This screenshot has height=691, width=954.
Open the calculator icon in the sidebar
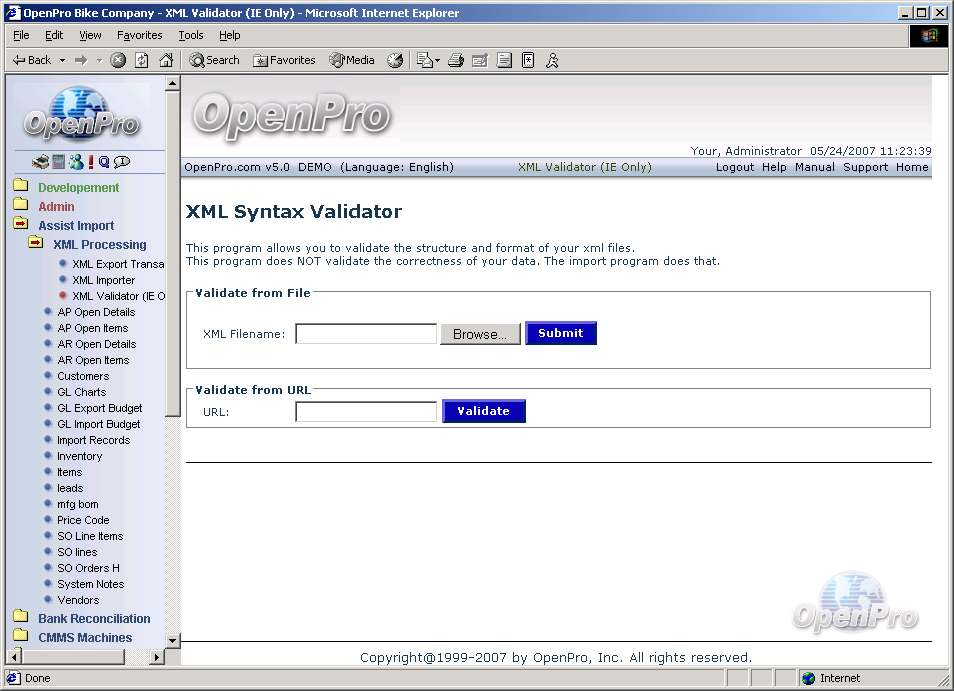pos(58,162)
